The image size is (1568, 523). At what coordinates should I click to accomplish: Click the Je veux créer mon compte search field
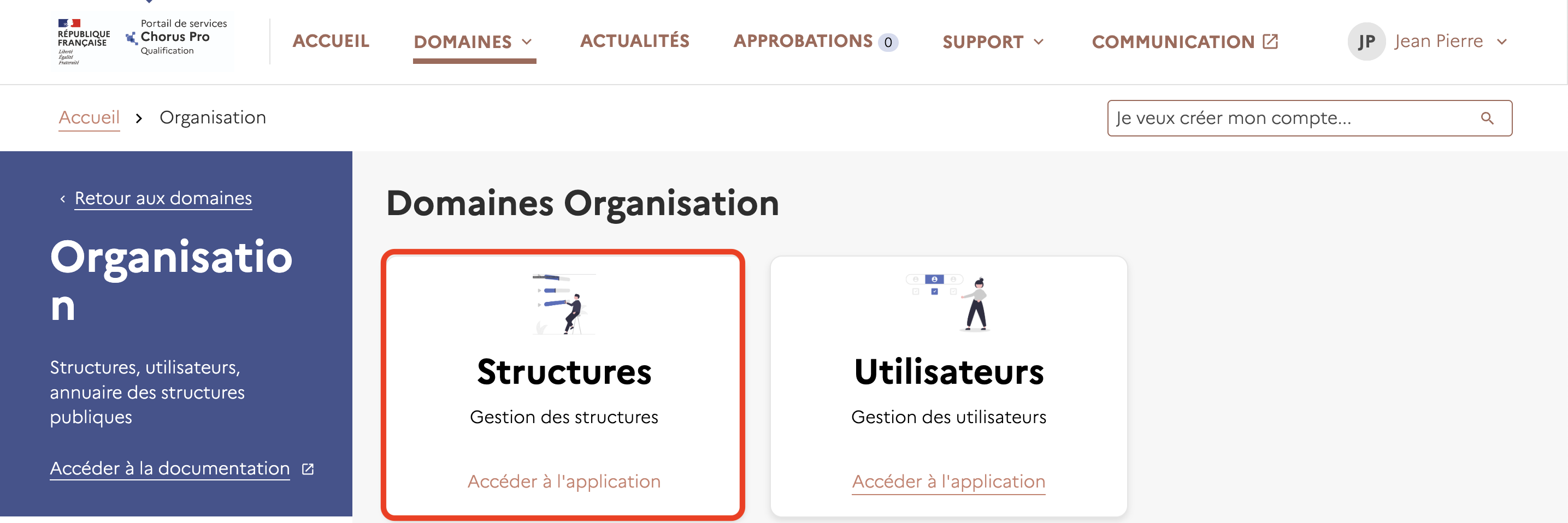click(x=1278, y=117)
